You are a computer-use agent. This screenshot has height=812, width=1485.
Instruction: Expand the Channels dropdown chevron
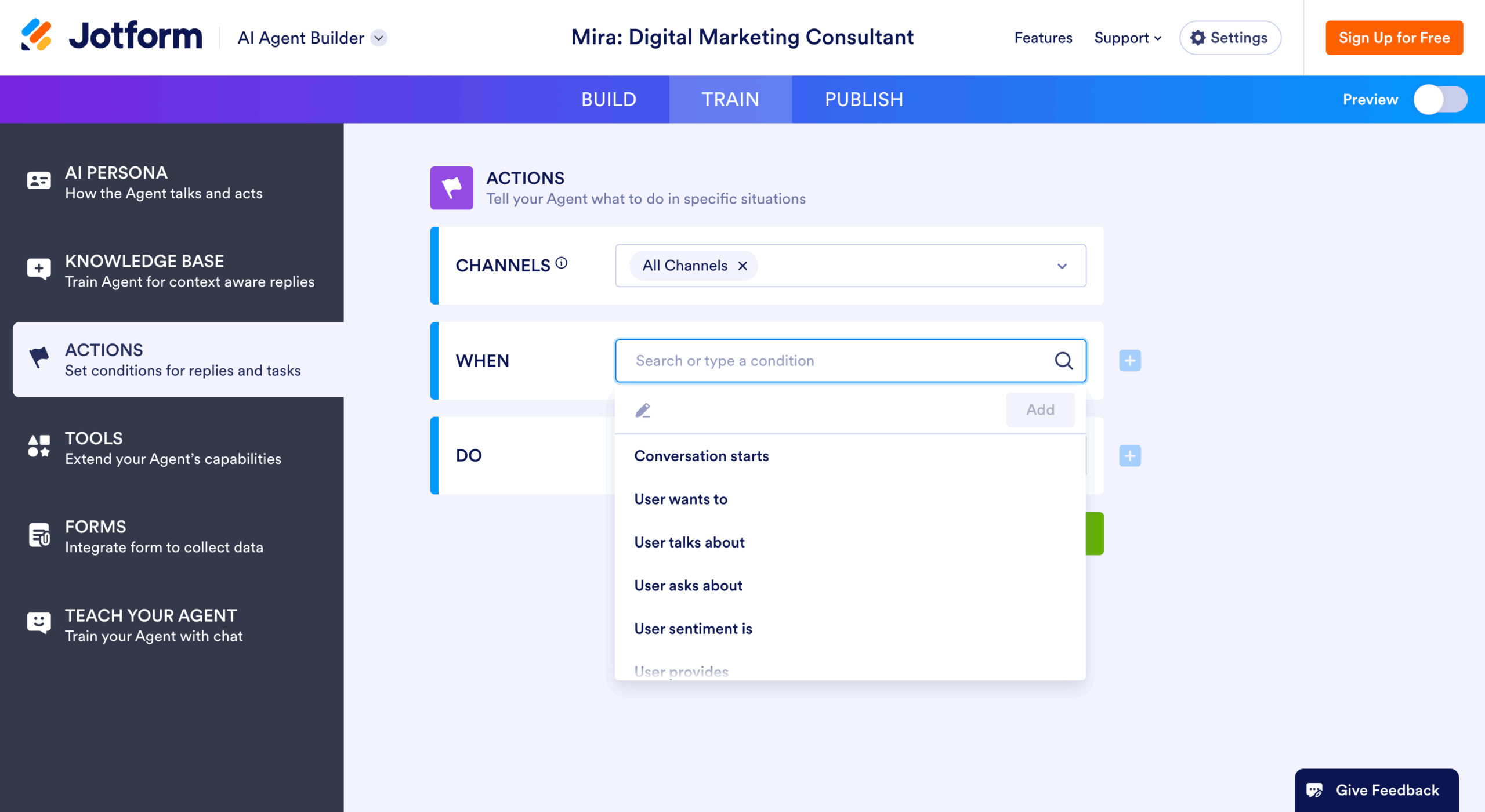(1062, 266)
